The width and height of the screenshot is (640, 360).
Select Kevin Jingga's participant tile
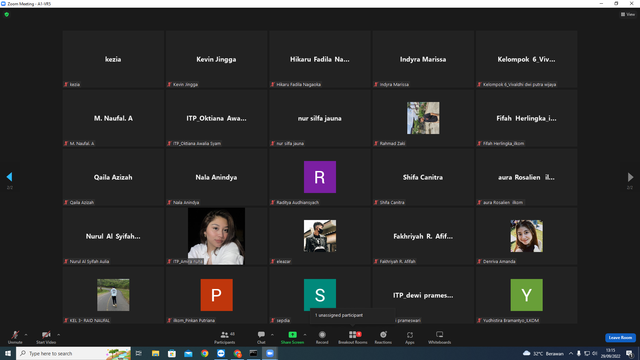tap(216, 59)
